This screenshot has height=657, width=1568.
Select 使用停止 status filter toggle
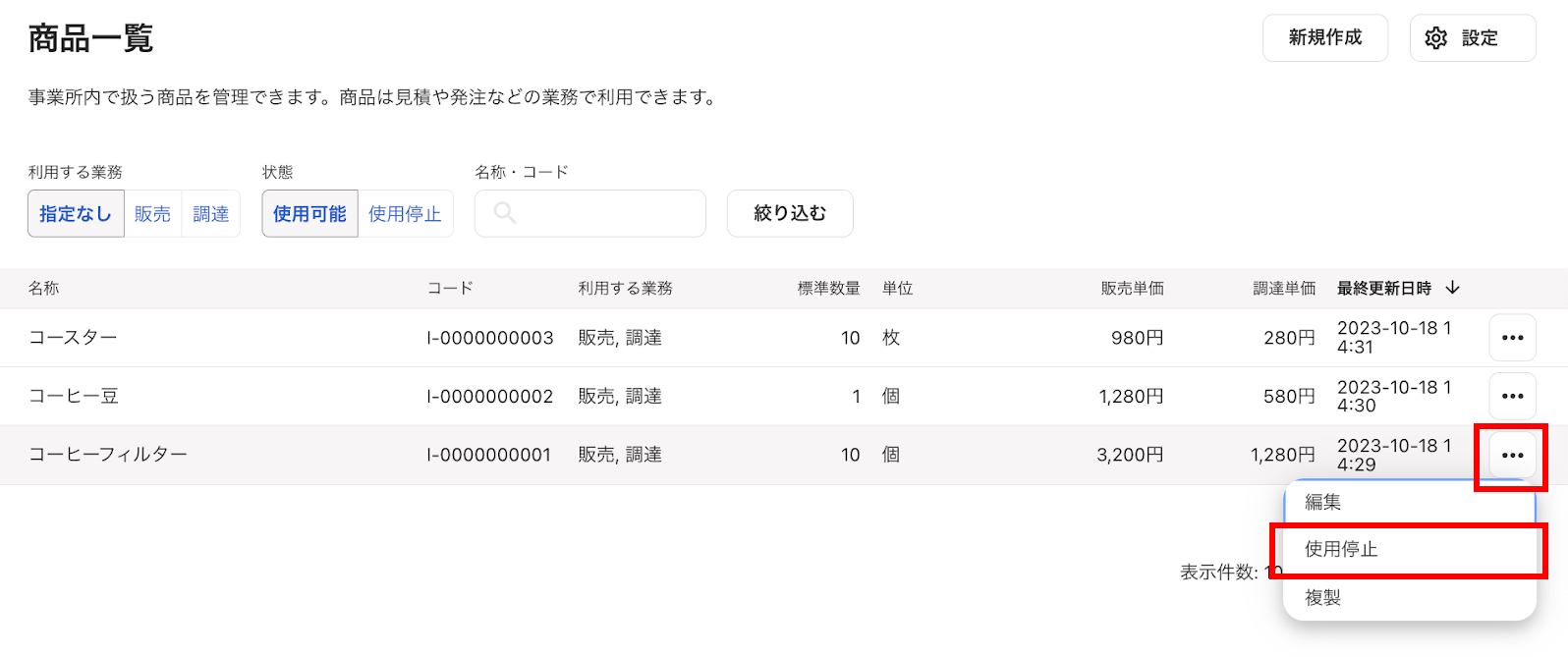point(405,214)
